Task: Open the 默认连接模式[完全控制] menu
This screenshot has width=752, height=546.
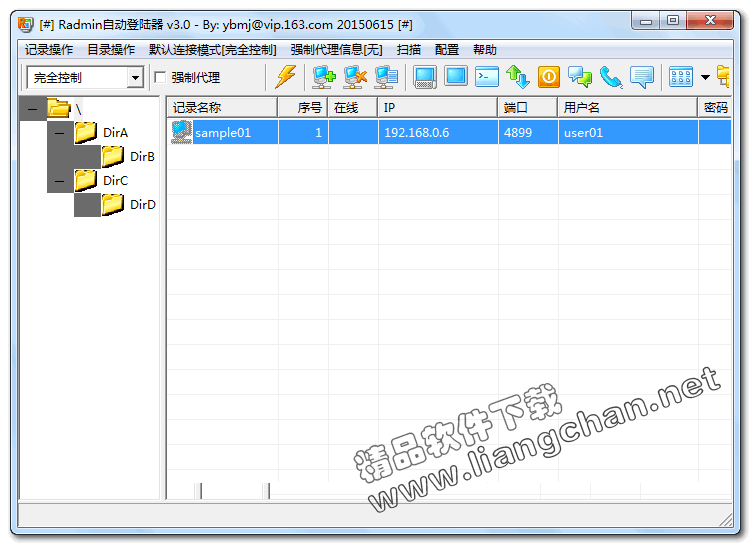Action: [x=212, y=49]
